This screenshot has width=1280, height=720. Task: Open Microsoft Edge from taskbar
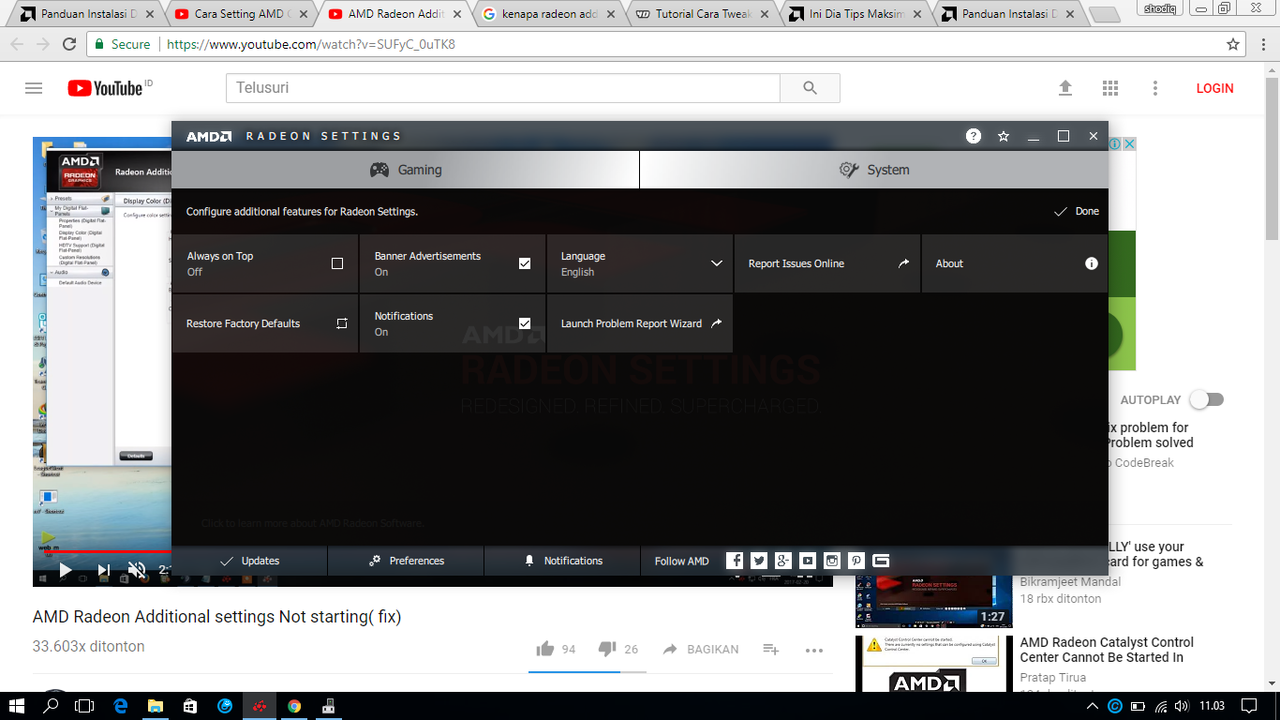pos(121,706)
